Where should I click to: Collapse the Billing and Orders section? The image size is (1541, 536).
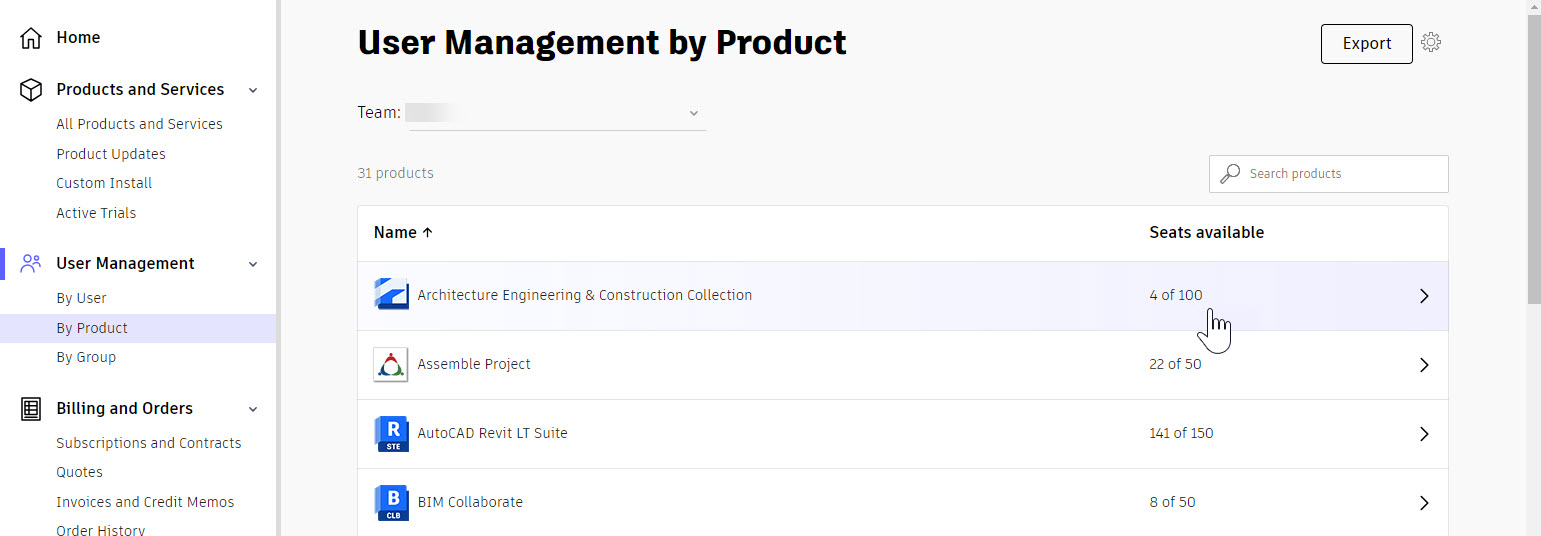[253, 409]
